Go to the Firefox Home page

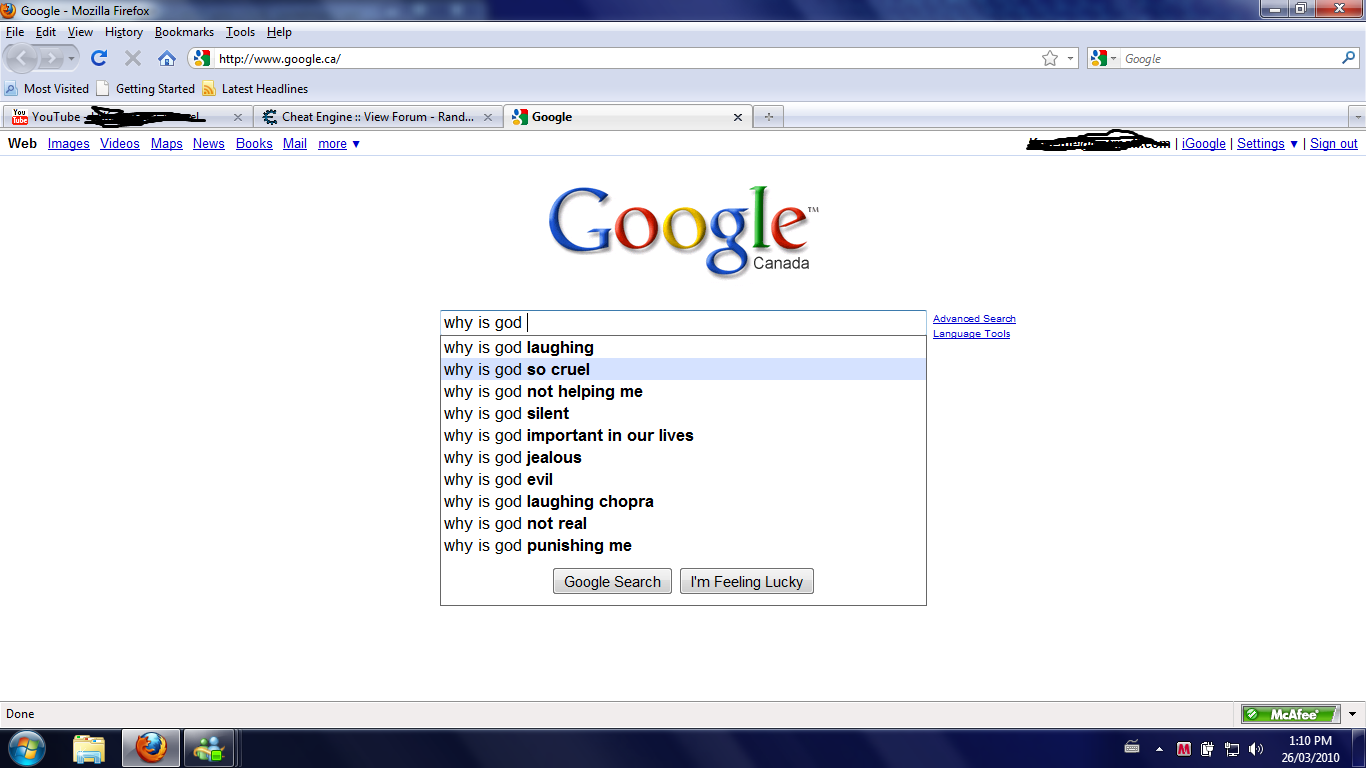(167, 58)
